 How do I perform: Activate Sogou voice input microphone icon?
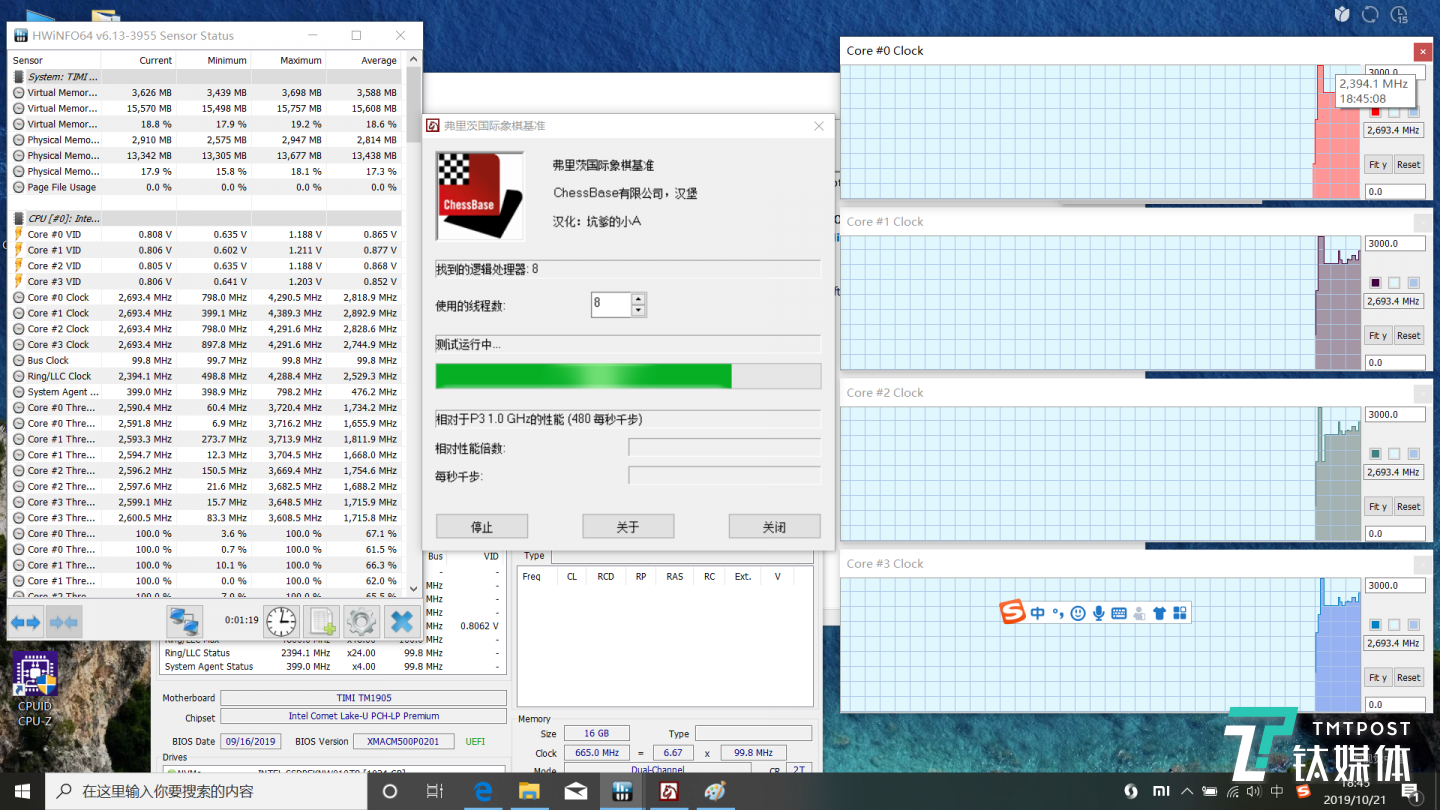click(1098, 612)
